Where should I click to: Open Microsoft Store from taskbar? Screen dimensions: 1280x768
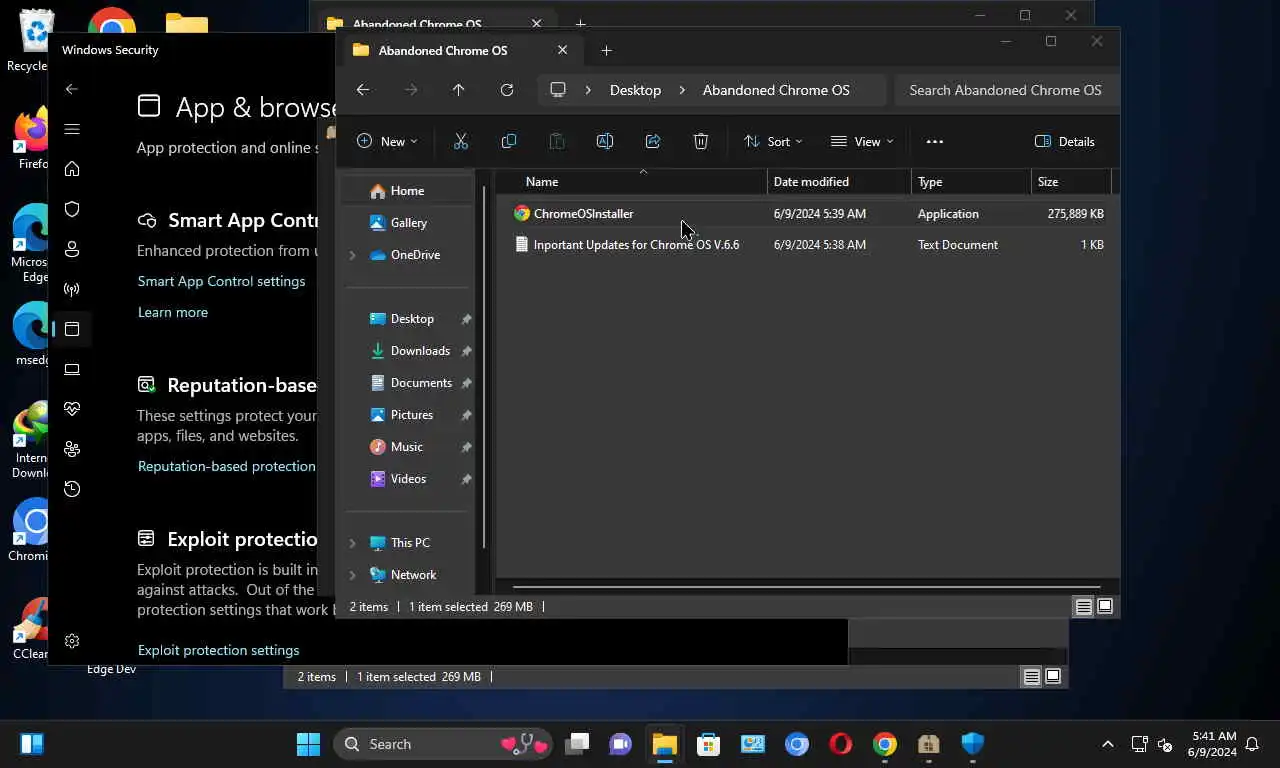(709, 744)
